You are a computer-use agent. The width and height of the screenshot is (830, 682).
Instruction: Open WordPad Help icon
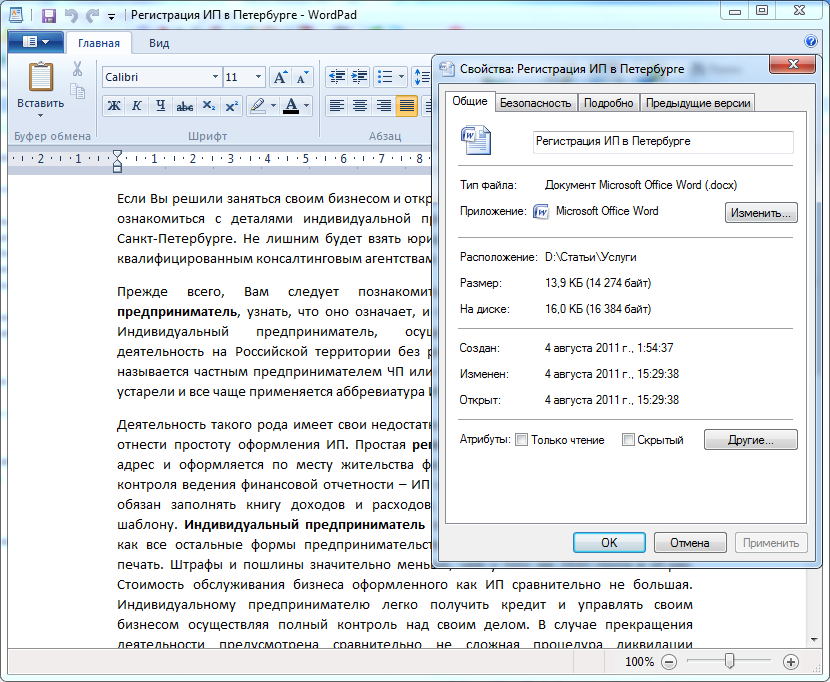tap(810, 42)
